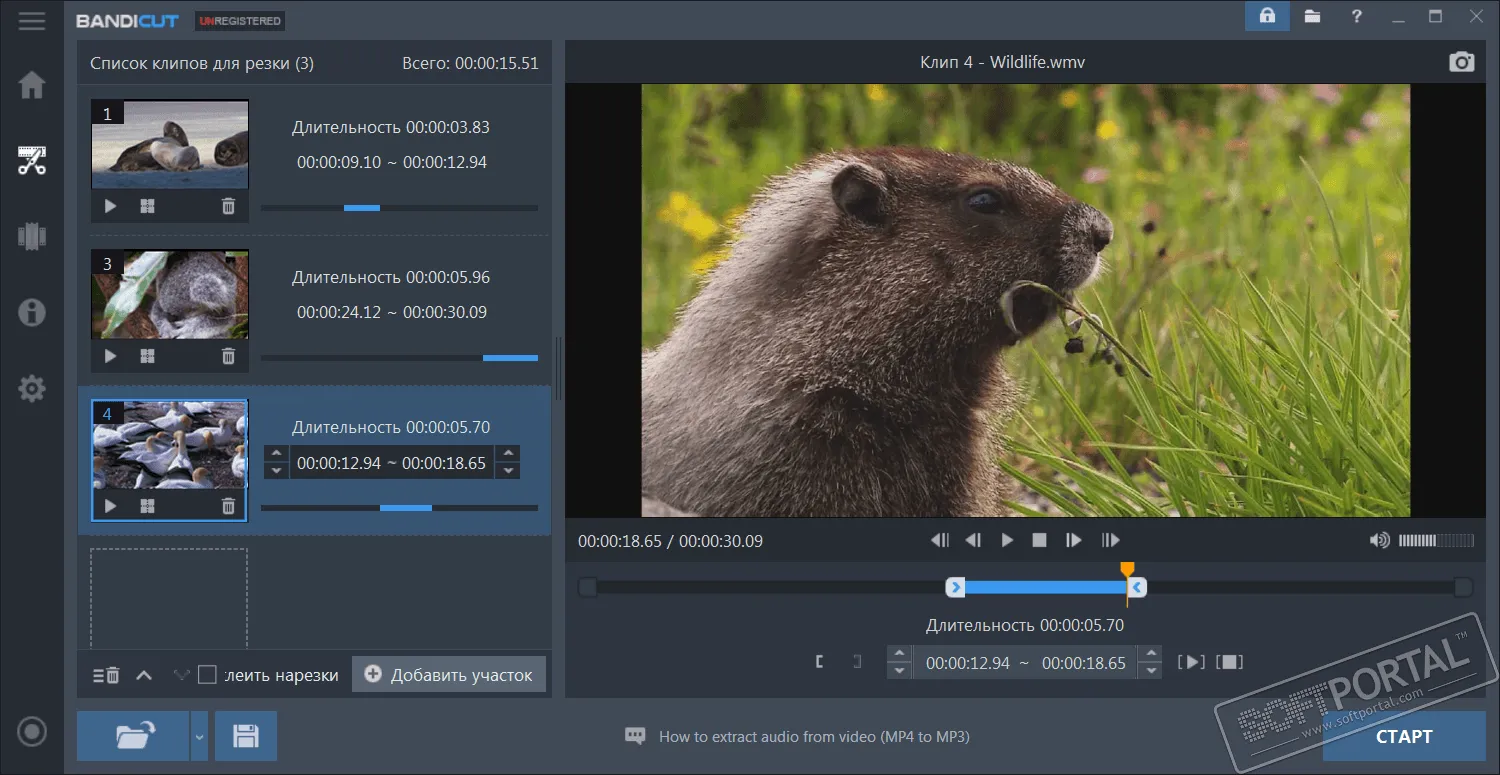Play the selected segment with the bracketed play icon
The height and width of the screenshot is (775, 1500).
(x=1191, y=662)
